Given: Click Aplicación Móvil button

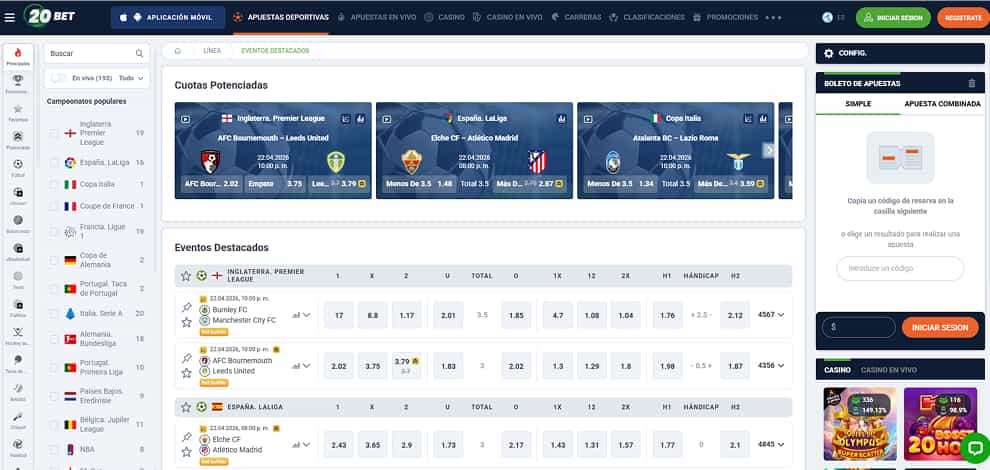Looking at the screenshot, I should pyautogui.click(x=168, y=18).
